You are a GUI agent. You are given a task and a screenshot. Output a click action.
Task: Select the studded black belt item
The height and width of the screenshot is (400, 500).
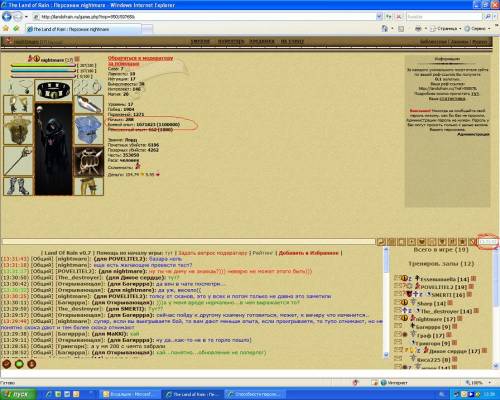click(x=53, y=90)
